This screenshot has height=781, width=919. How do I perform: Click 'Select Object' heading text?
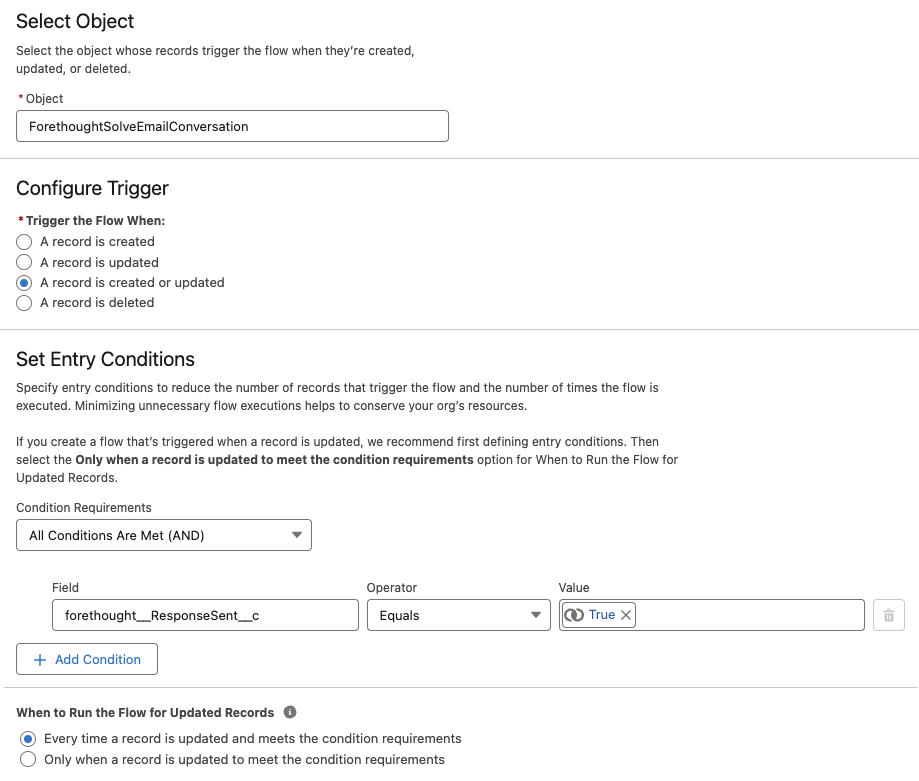[75, 22]
